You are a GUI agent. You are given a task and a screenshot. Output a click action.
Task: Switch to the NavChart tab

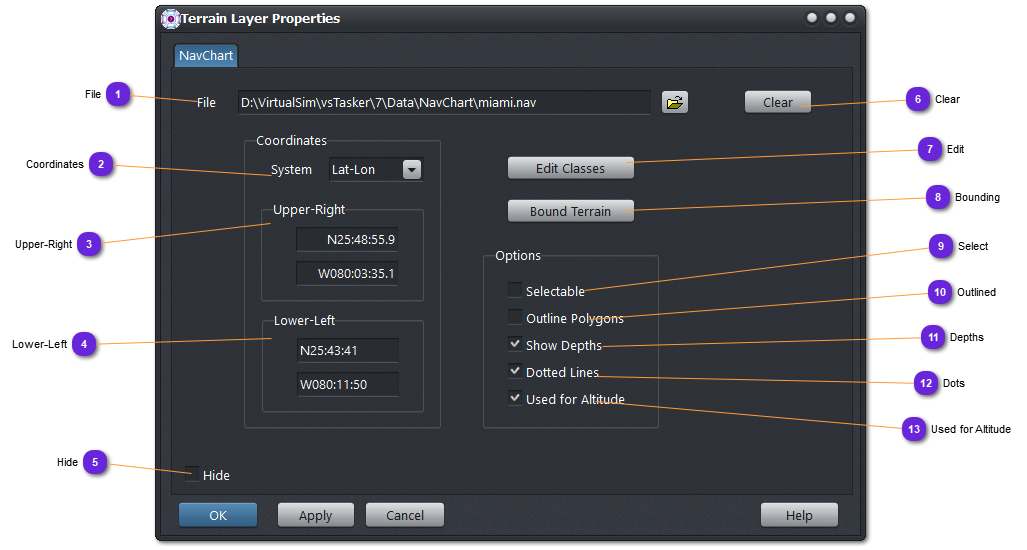(x=206, y=56)
